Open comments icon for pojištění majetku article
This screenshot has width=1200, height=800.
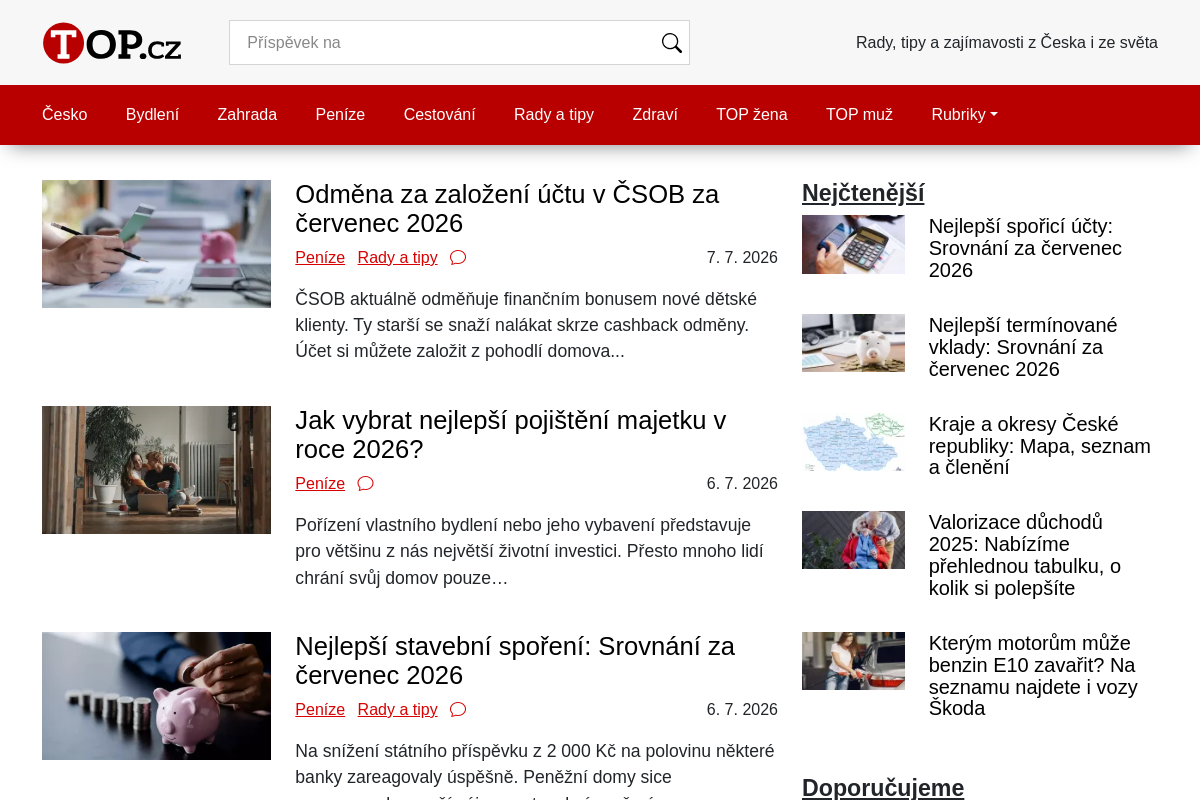pos(366,483)
